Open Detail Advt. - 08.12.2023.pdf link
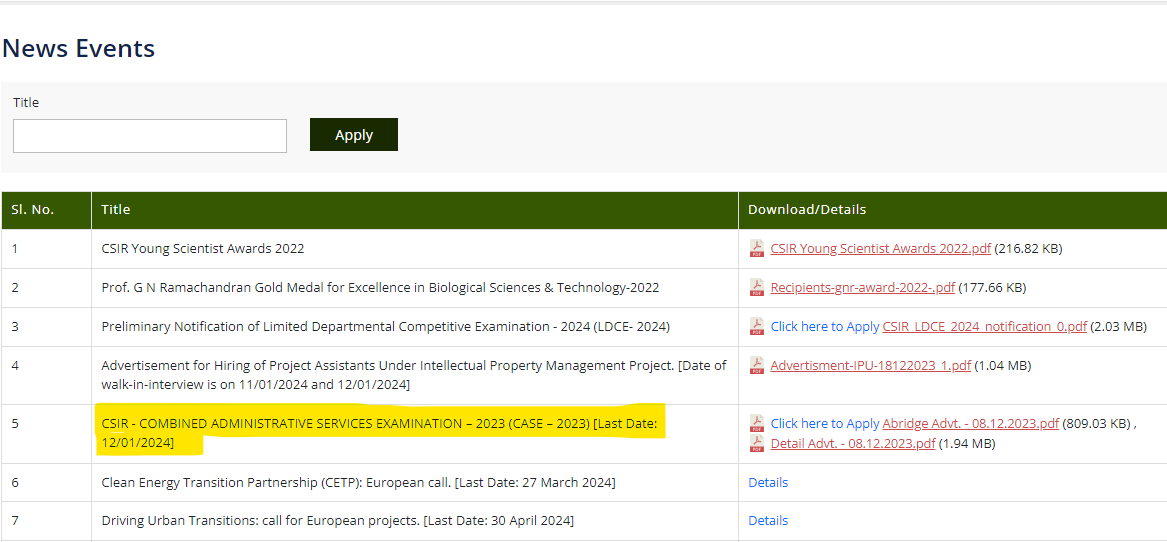1167x542 pixels. 853,444
